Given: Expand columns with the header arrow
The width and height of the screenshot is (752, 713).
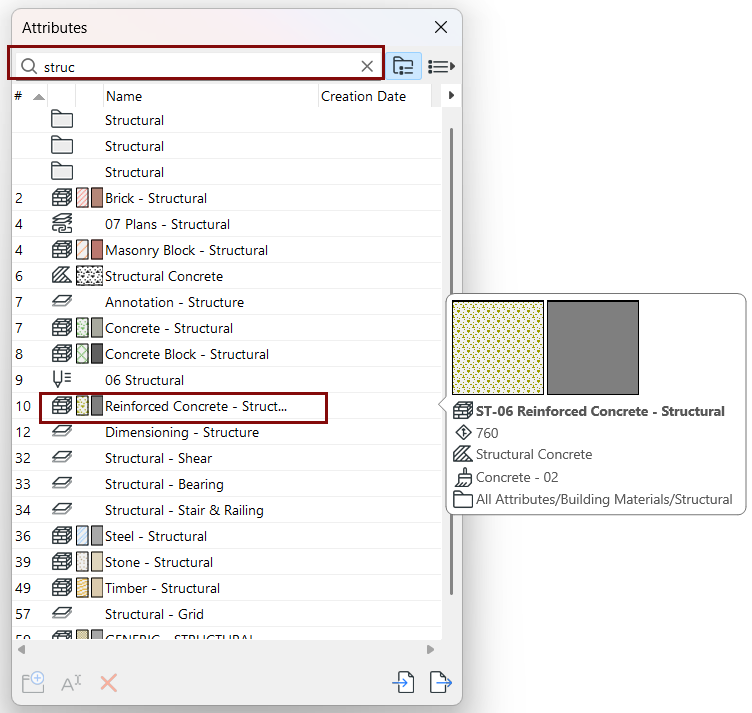Looking at the screenshot, I should click(x=451, y=95).
